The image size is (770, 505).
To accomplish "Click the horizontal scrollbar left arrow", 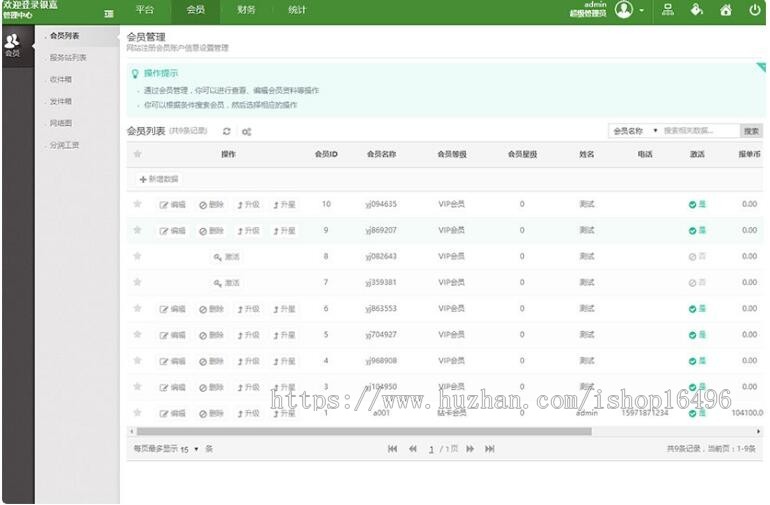I will [131, 431].
